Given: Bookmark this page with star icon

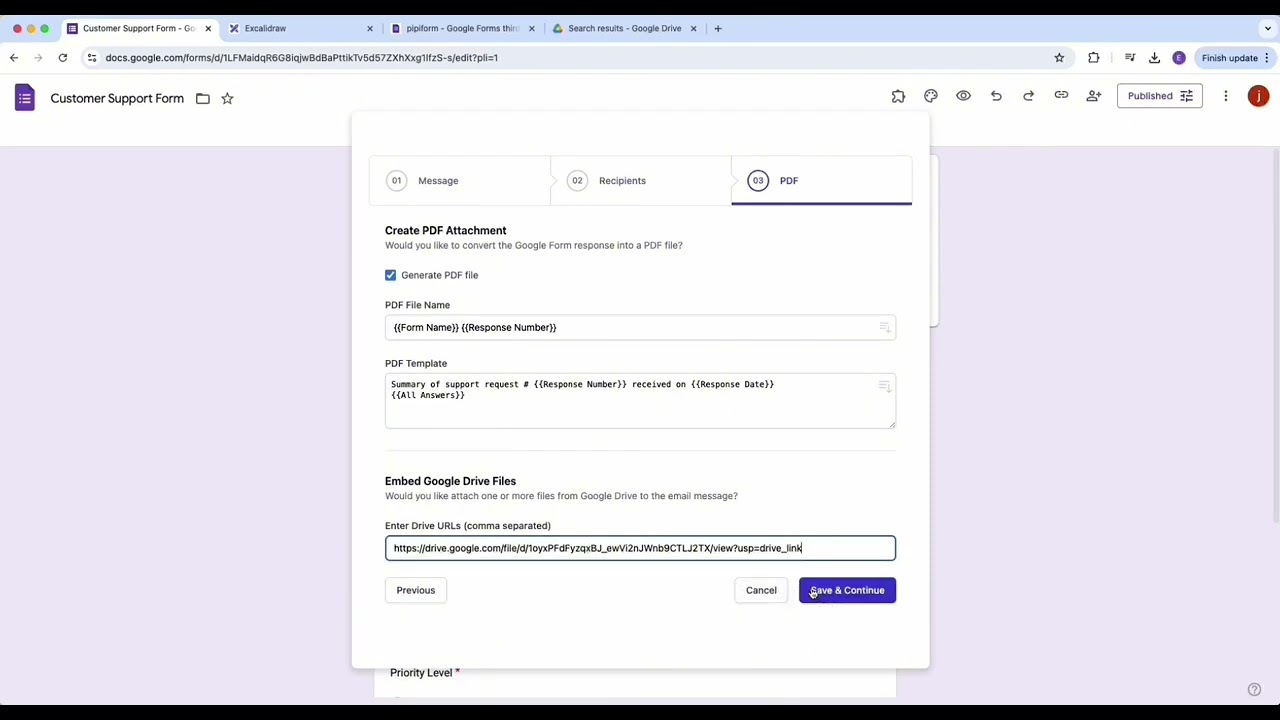Looking at the screenshot, I should [x=1059, y=58].
